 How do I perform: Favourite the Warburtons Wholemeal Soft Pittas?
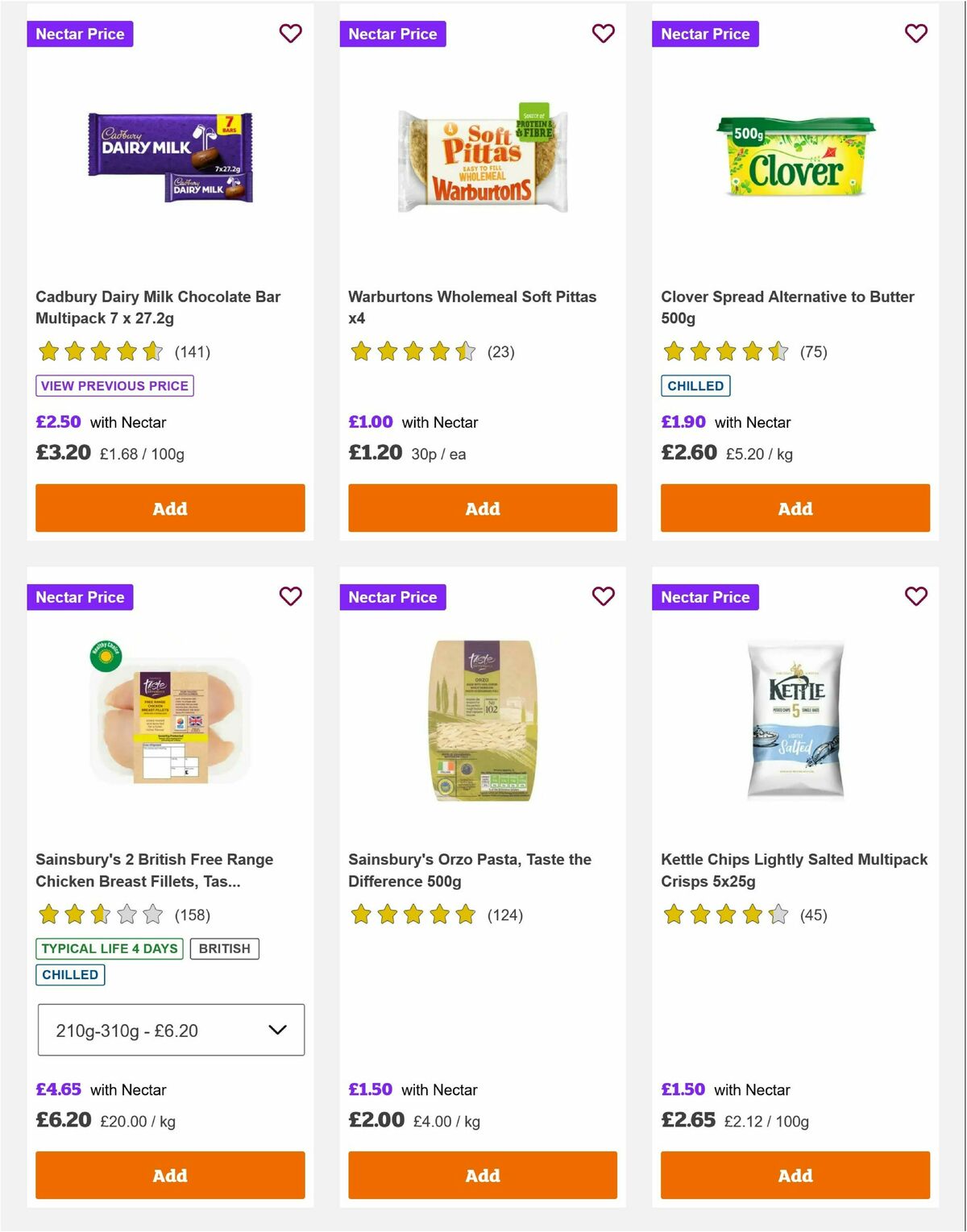point(603,34)
